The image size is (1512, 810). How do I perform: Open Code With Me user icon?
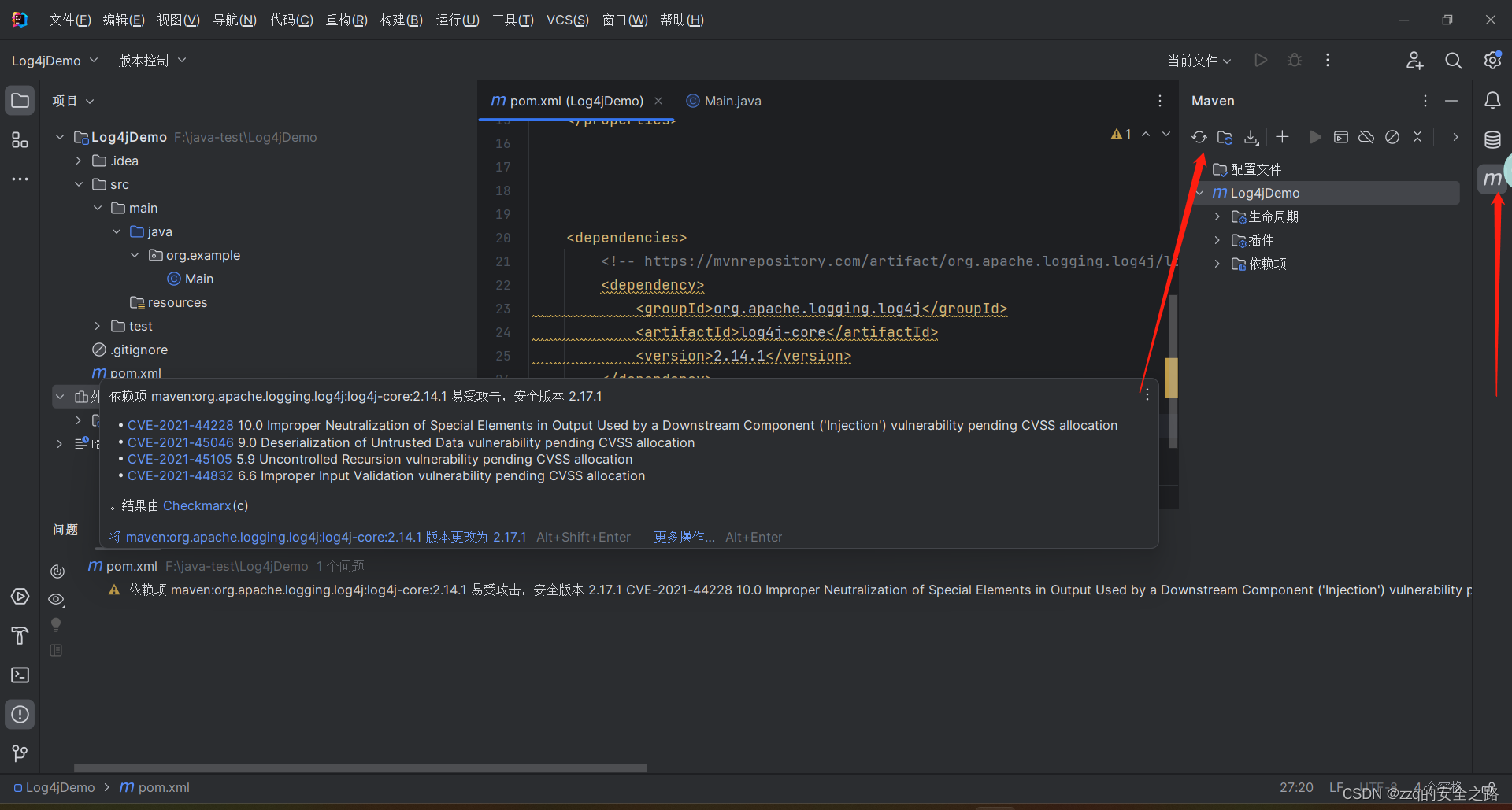click(1414, 61)
